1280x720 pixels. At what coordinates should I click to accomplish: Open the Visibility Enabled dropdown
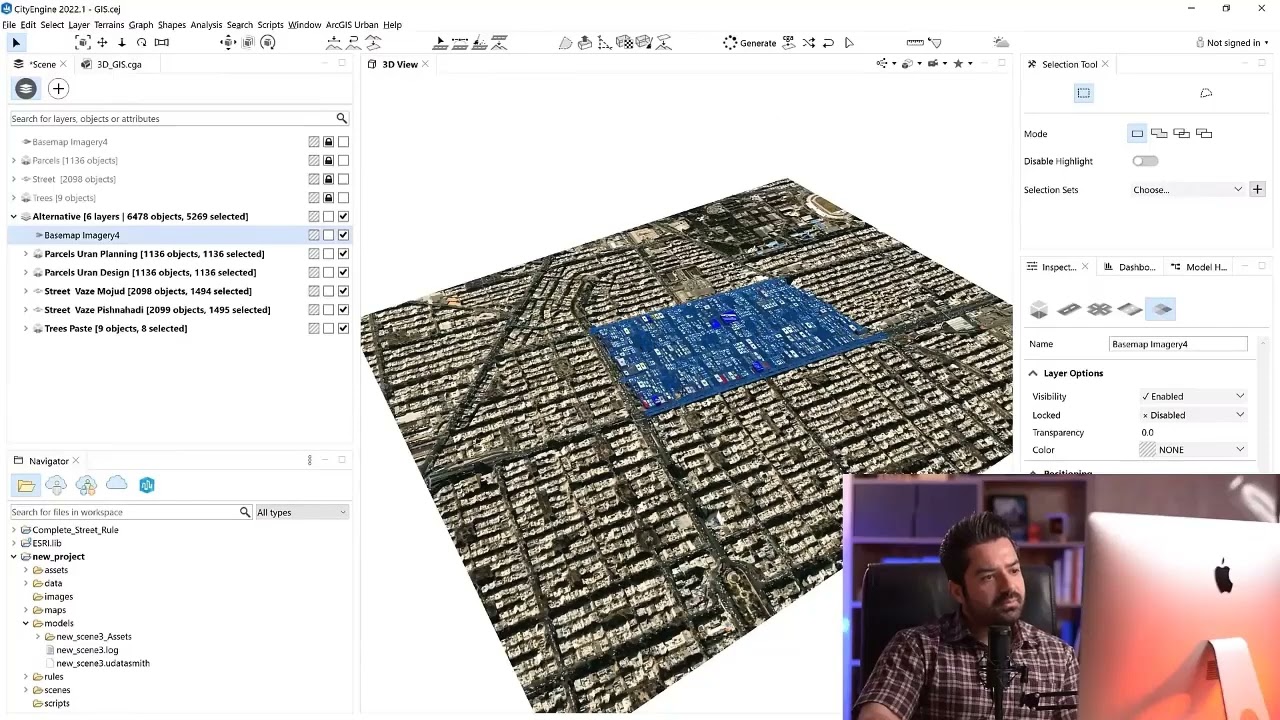tap(1193, 396)
